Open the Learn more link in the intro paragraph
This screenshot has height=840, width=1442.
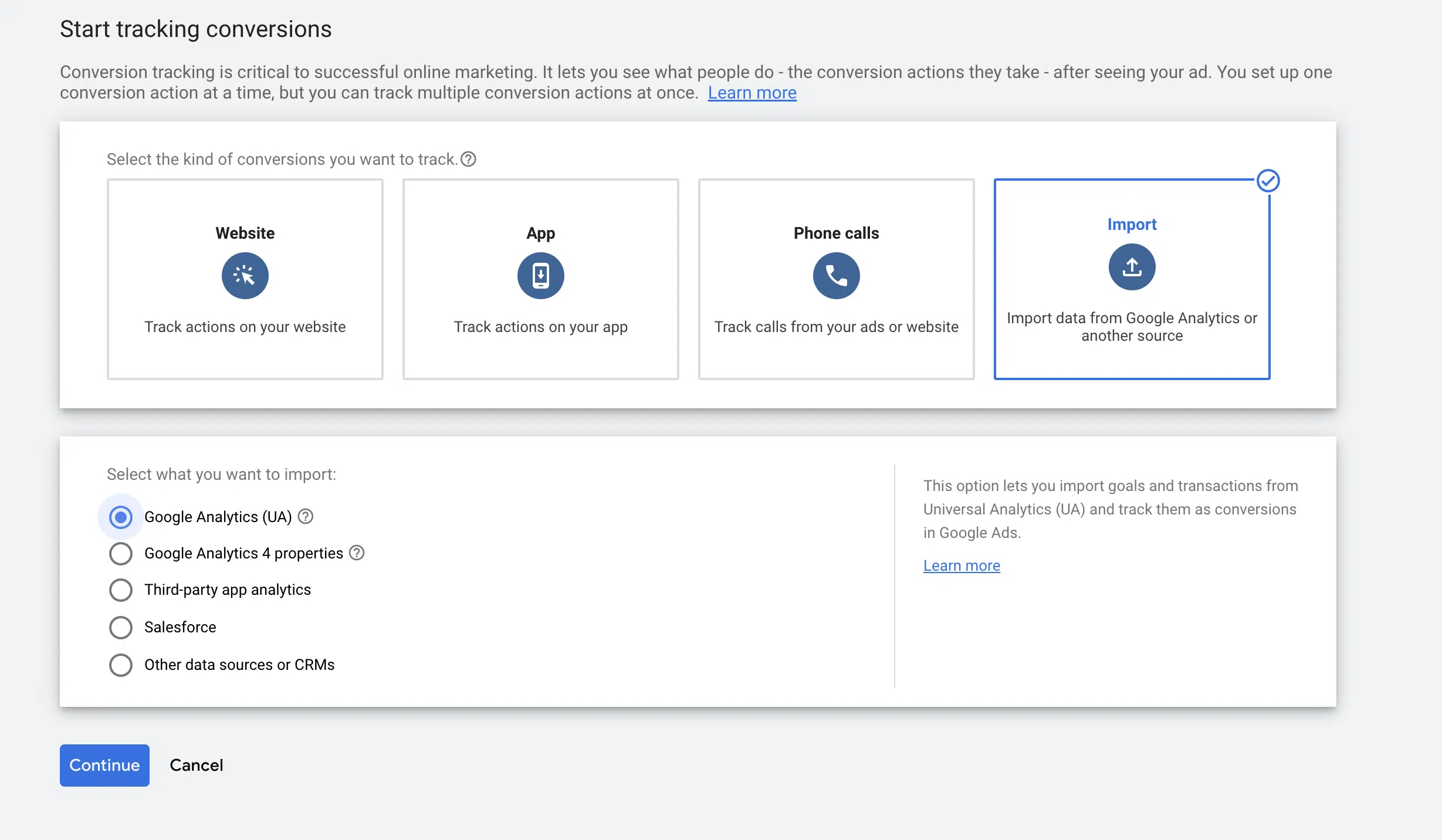(x=752, y=93)
